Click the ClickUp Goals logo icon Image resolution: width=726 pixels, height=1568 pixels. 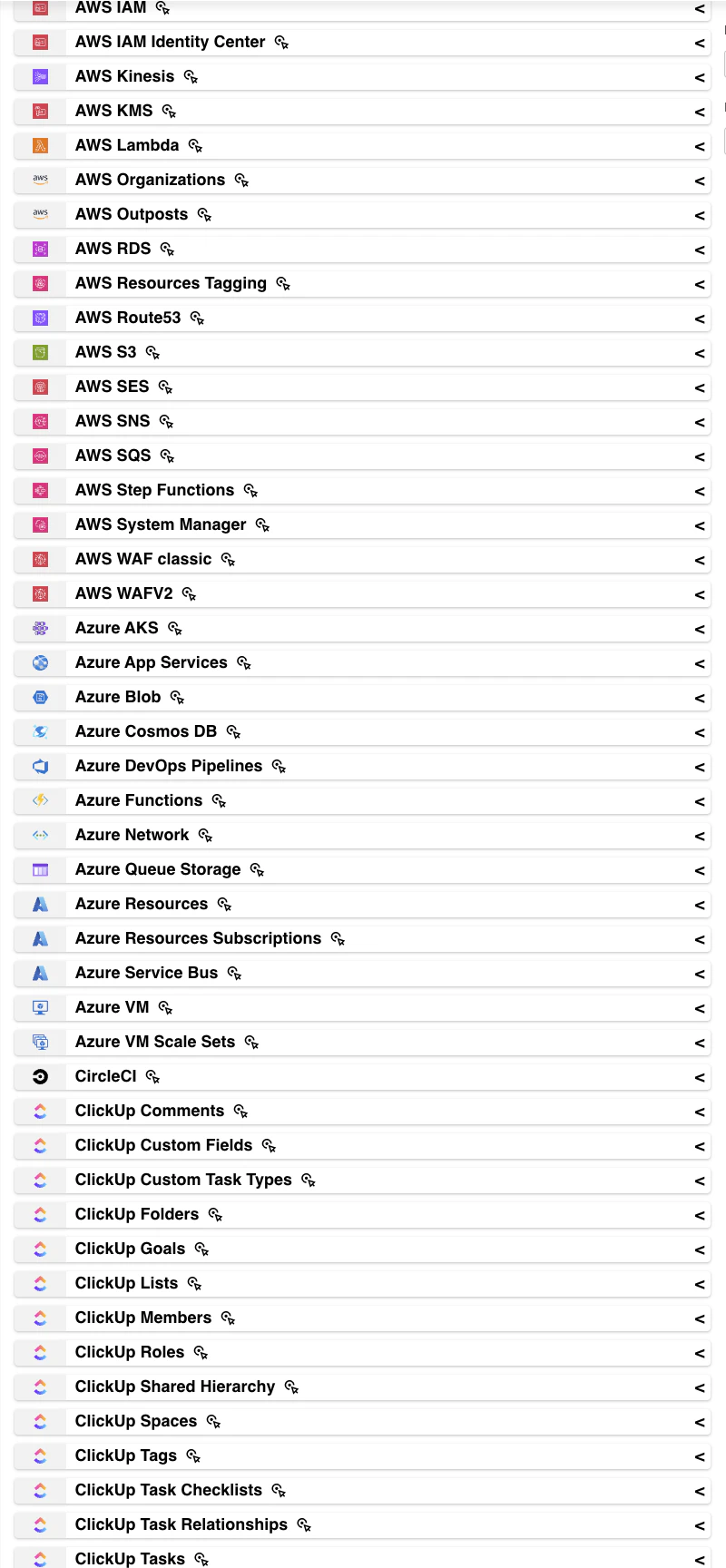40,1249
